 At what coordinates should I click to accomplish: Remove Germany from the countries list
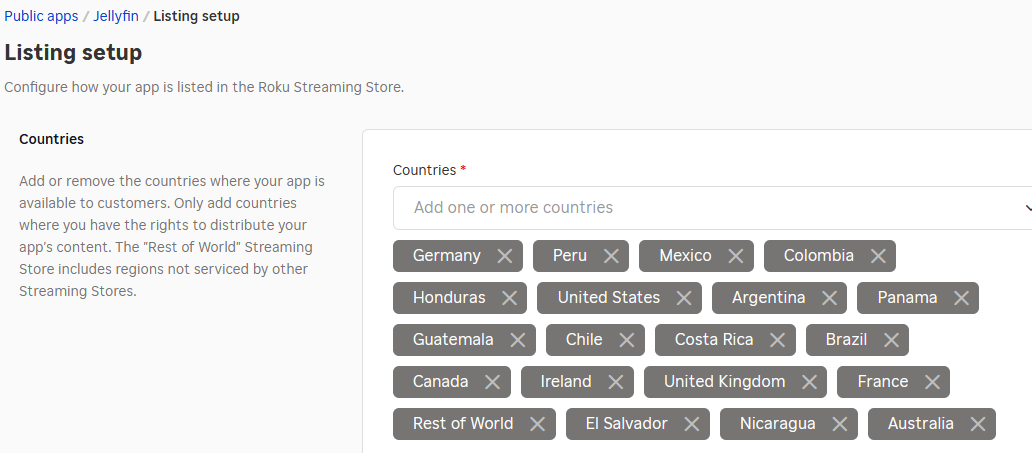tap(504, 256)
